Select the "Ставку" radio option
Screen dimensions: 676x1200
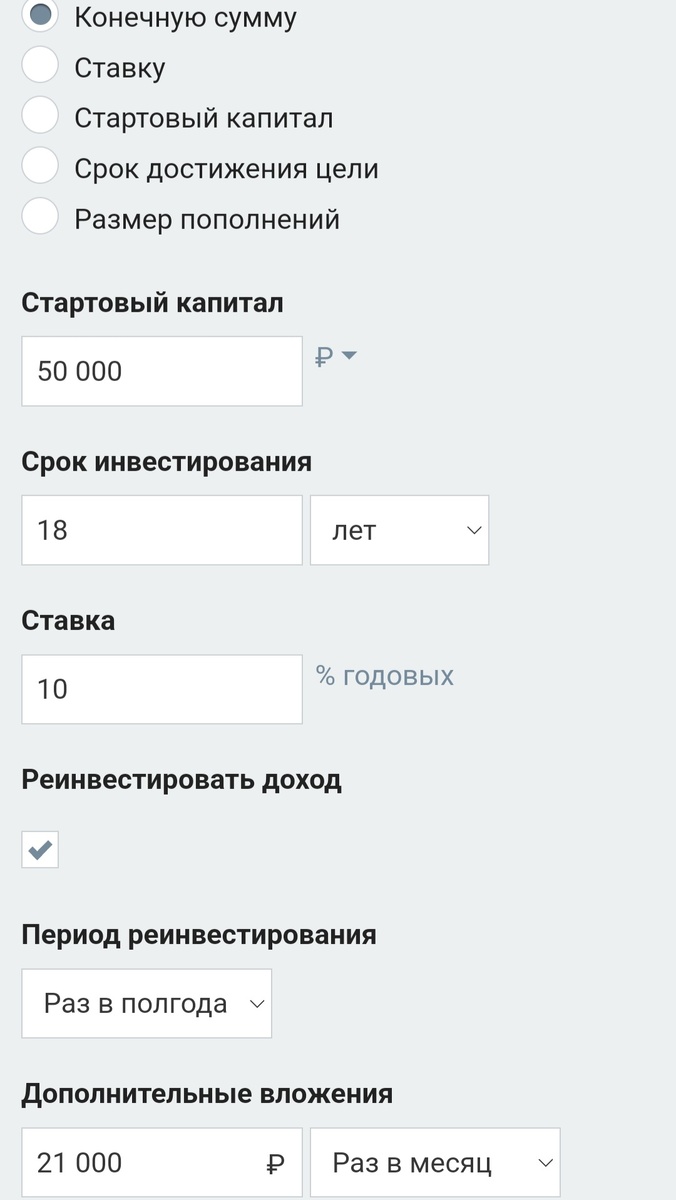40,64
